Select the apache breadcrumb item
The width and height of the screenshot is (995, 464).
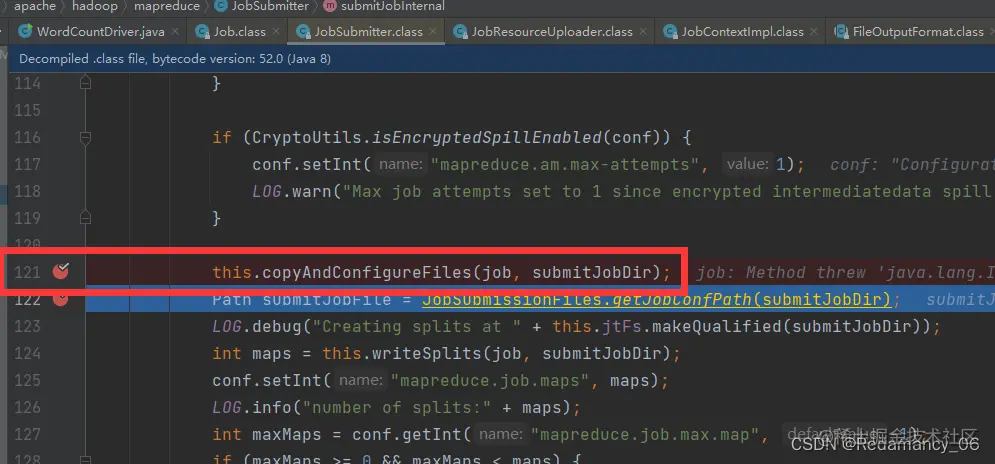(x=35, y=6)
